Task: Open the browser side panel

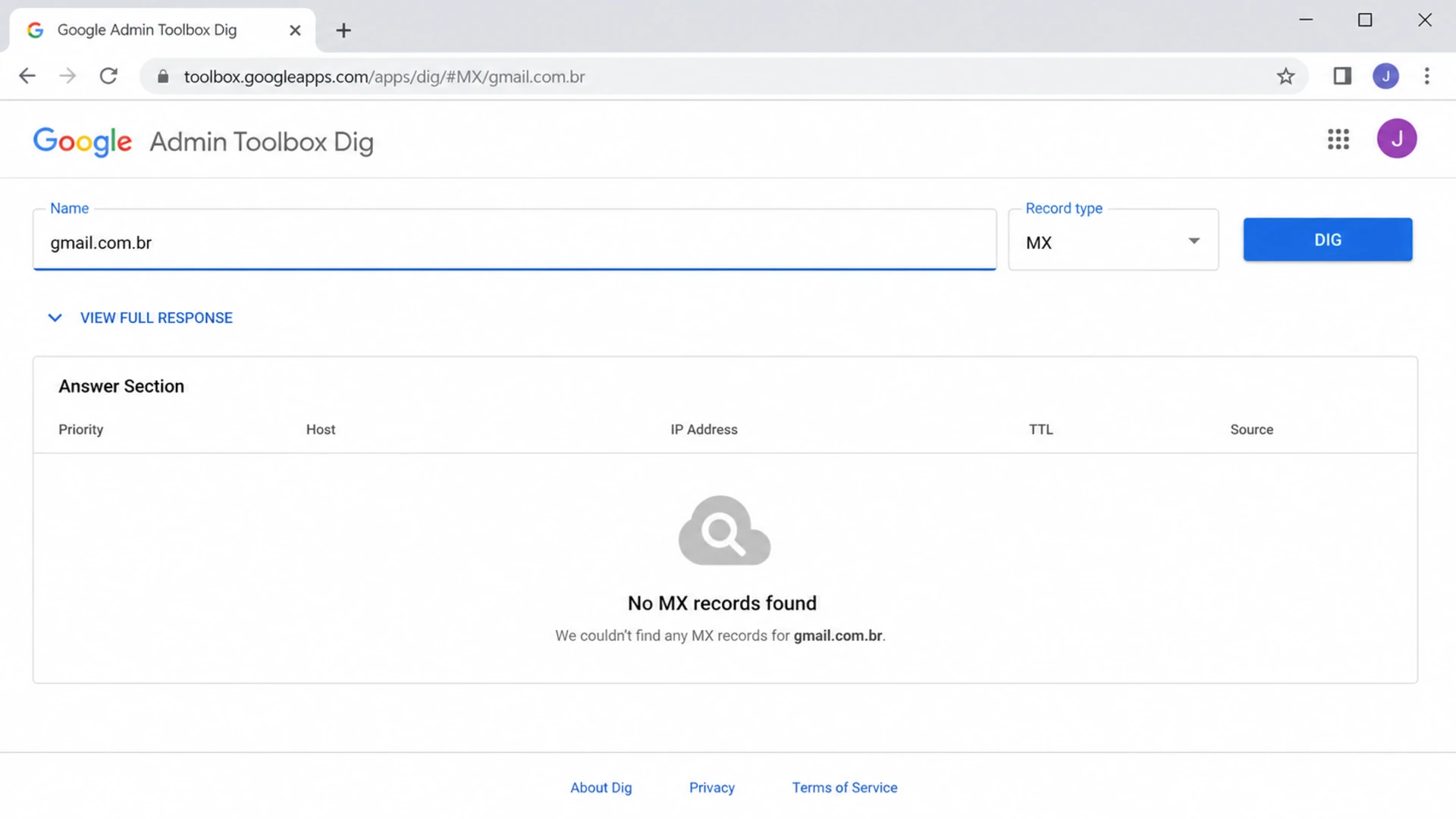Action: (x=1342, y=76)
